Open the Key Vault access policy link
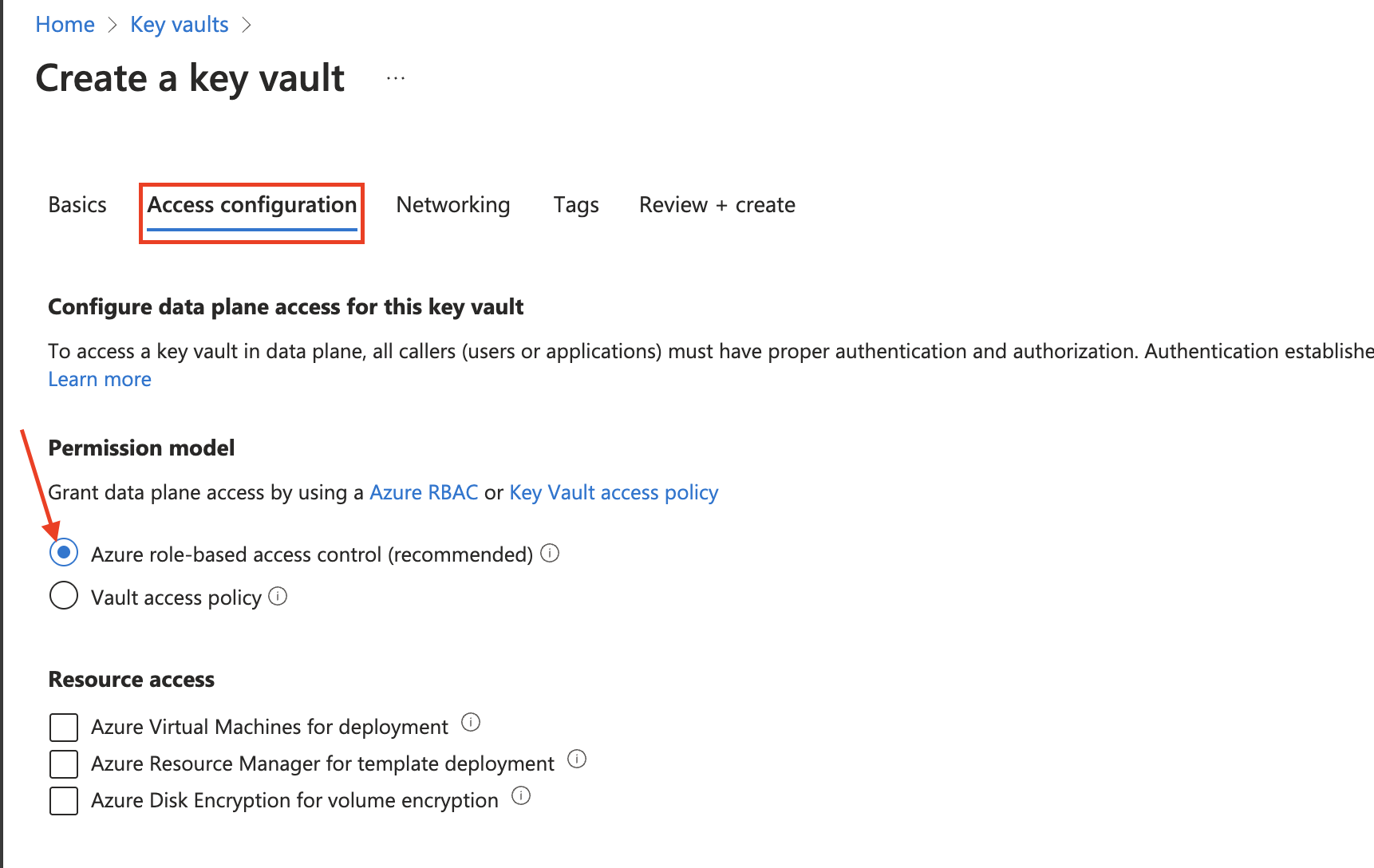The width and height of the screenshot is (1374, 868). point(614,492)
